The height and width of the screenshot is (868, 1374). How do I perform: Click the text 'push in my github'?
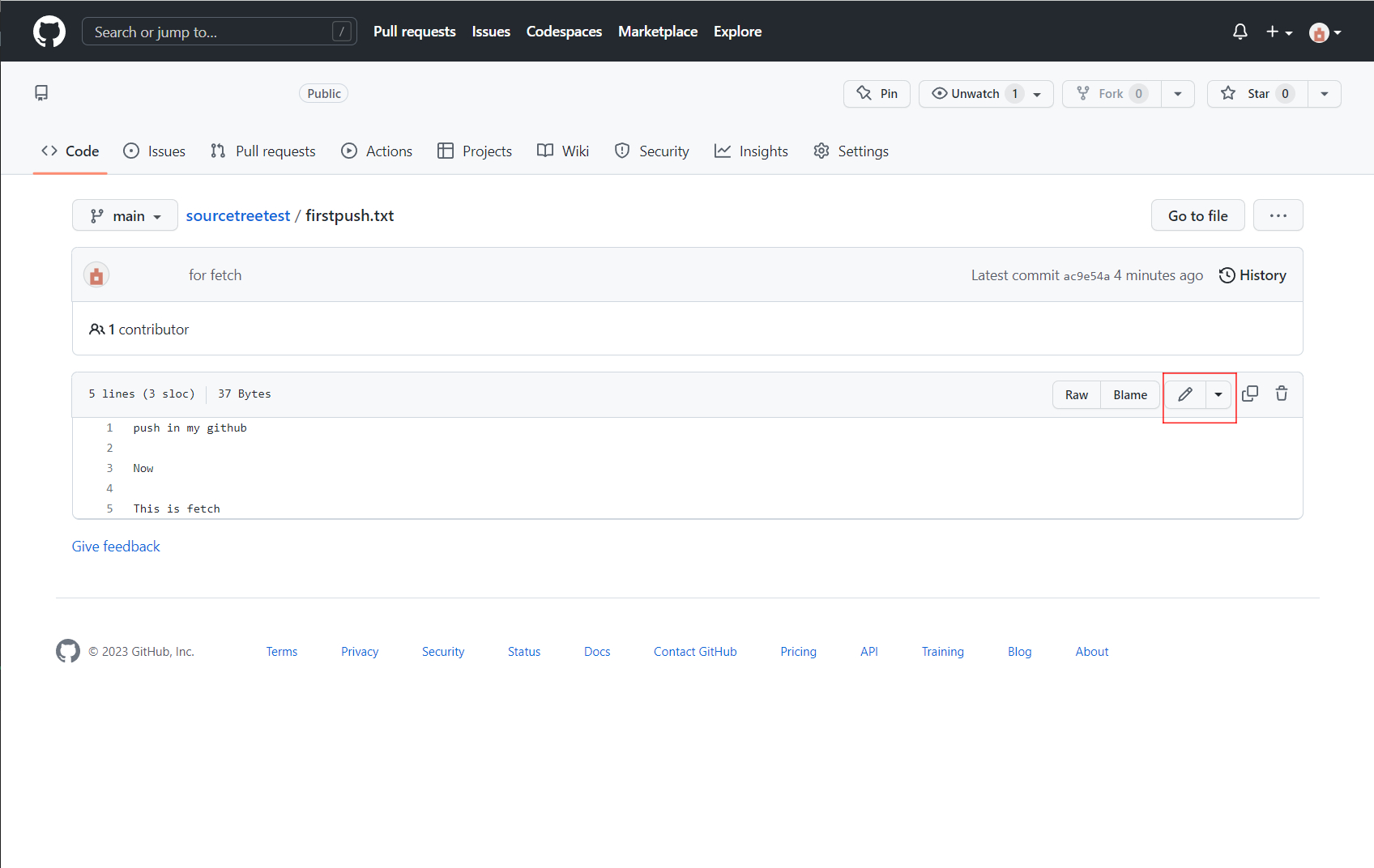190,428
